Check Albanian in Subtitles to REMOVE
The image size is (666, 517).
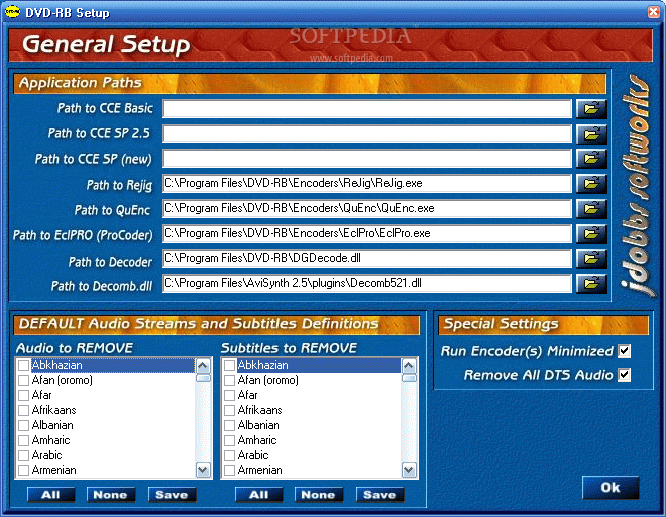click(230, 425)
